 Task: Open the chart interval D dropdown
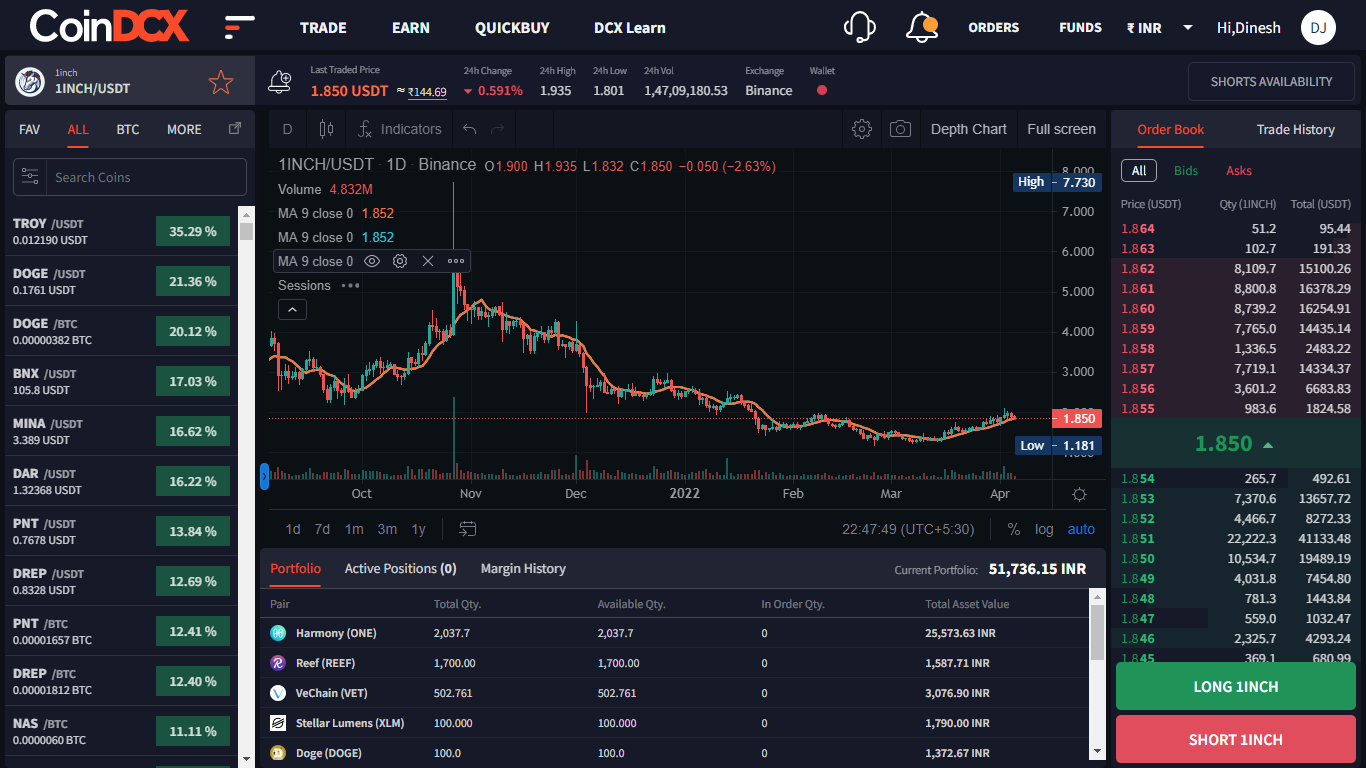point(288,129)
